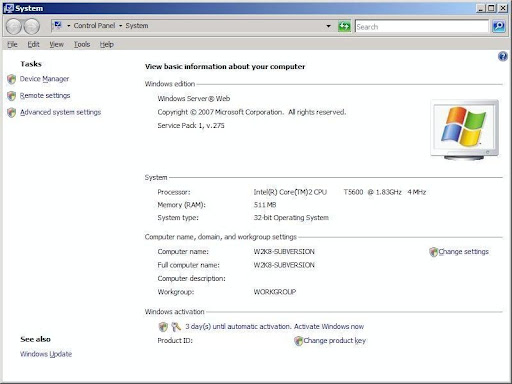Click the Computer name value W2K8-SUBVERSION

tap(284, 252)
